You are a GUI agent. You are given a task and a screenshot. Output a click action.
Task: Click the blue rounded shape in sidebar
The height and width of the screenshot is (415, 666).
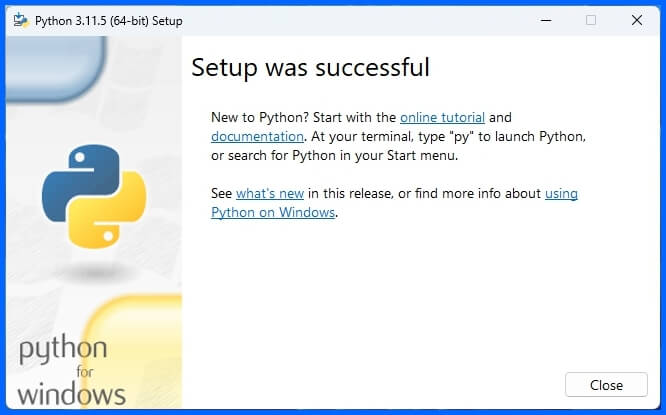(x=55, y=68)
